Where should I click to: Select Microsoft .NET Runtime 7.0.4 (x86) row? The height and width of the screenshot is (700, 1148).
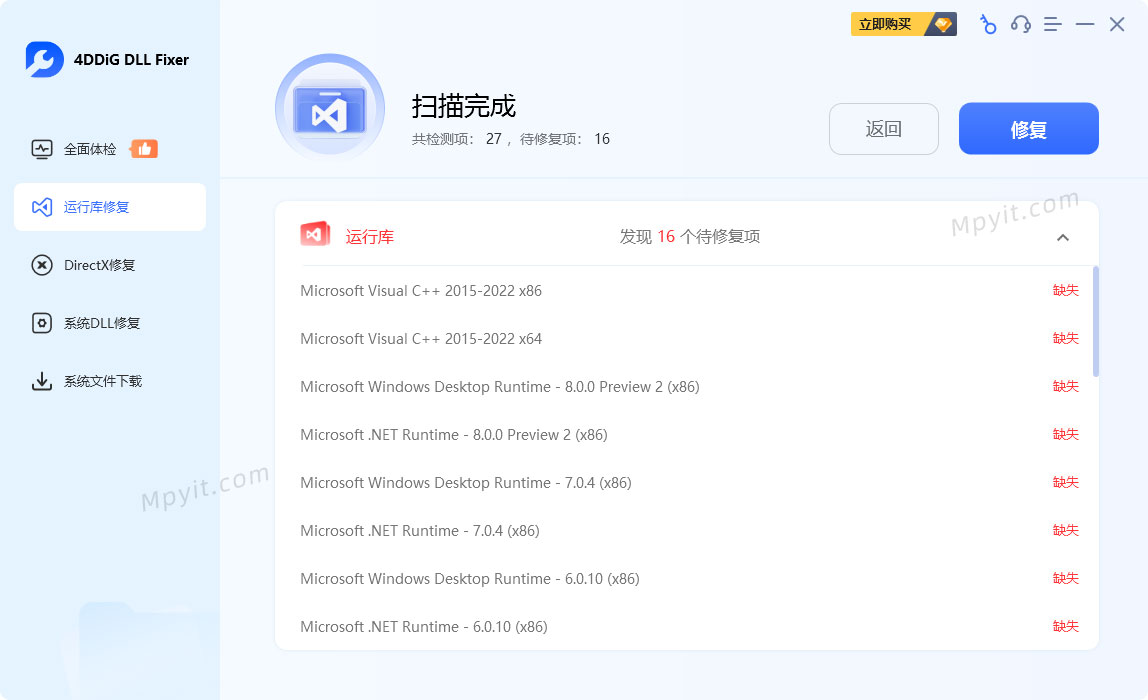(689, 530)
